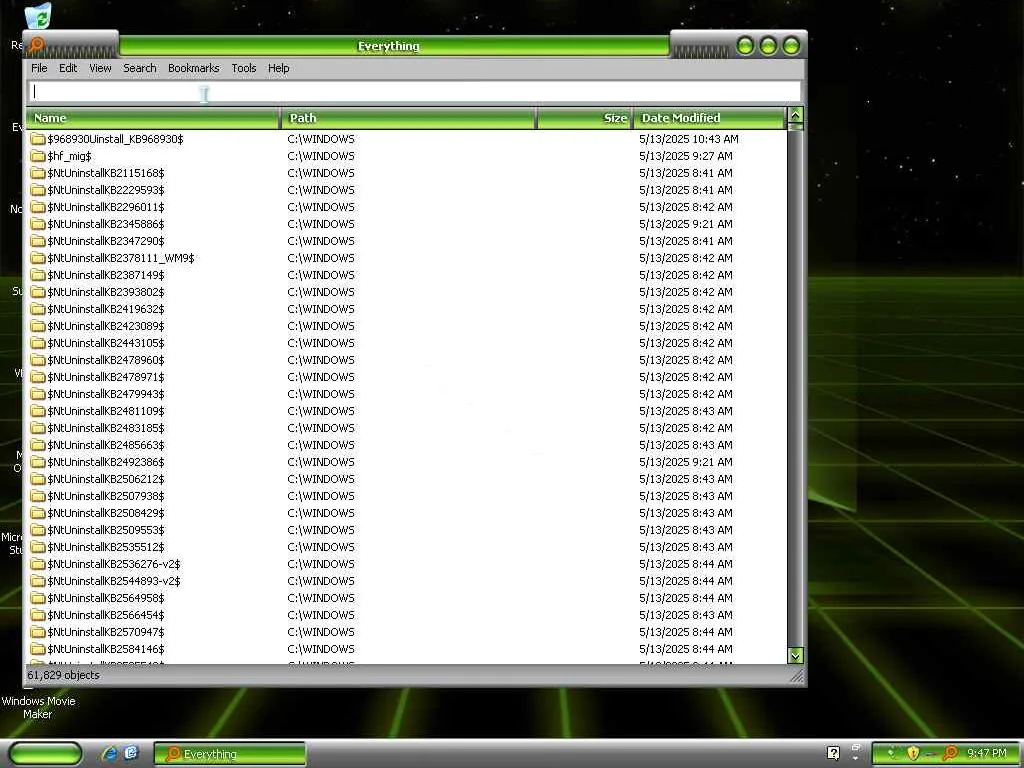The width and height of the screenshot is (1024, 768).
Task: Sort results by Path column header
Action: 408,118
